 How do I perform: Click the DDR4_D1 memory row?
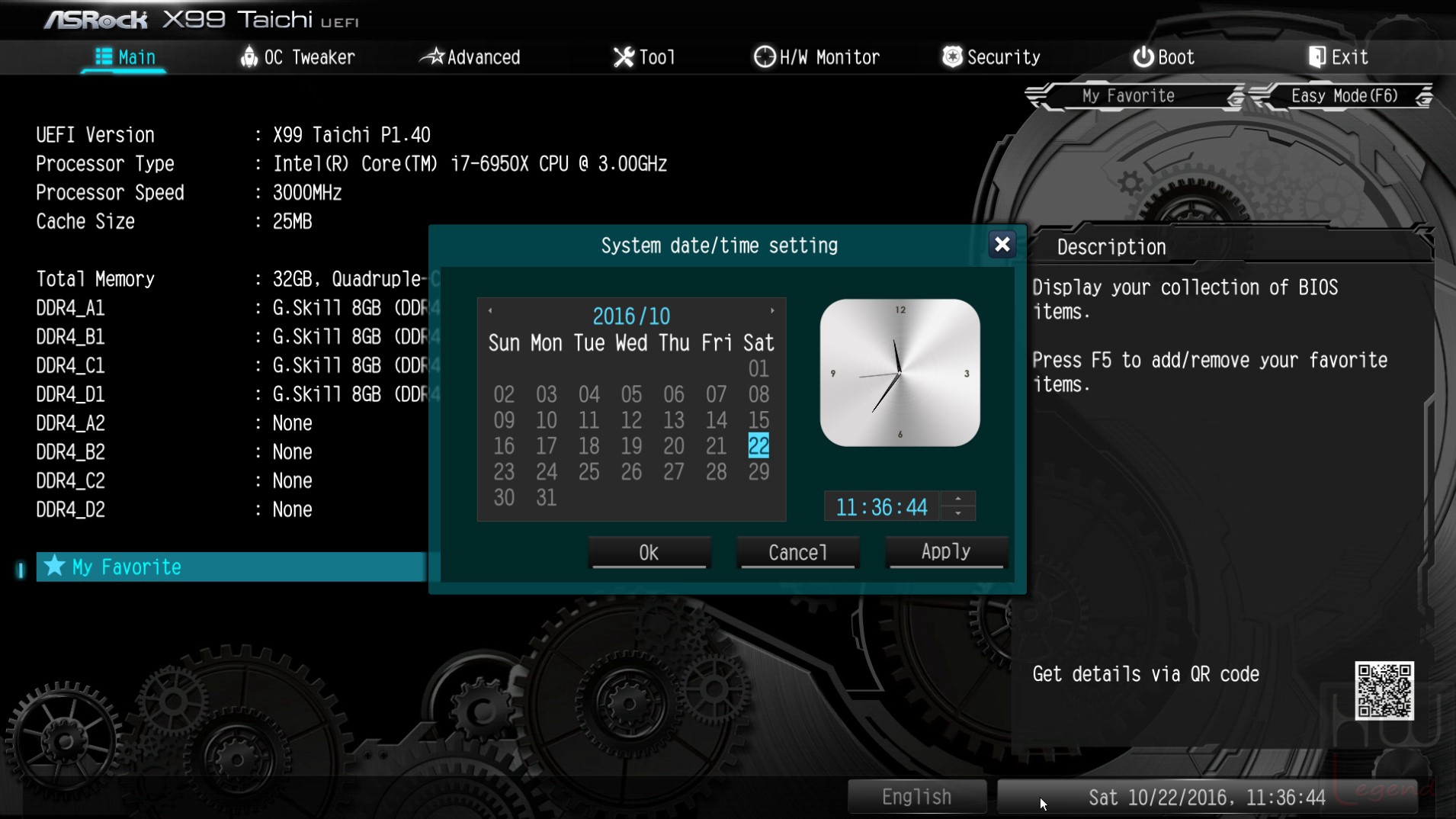pyautogui.click(x=232, y=395)
